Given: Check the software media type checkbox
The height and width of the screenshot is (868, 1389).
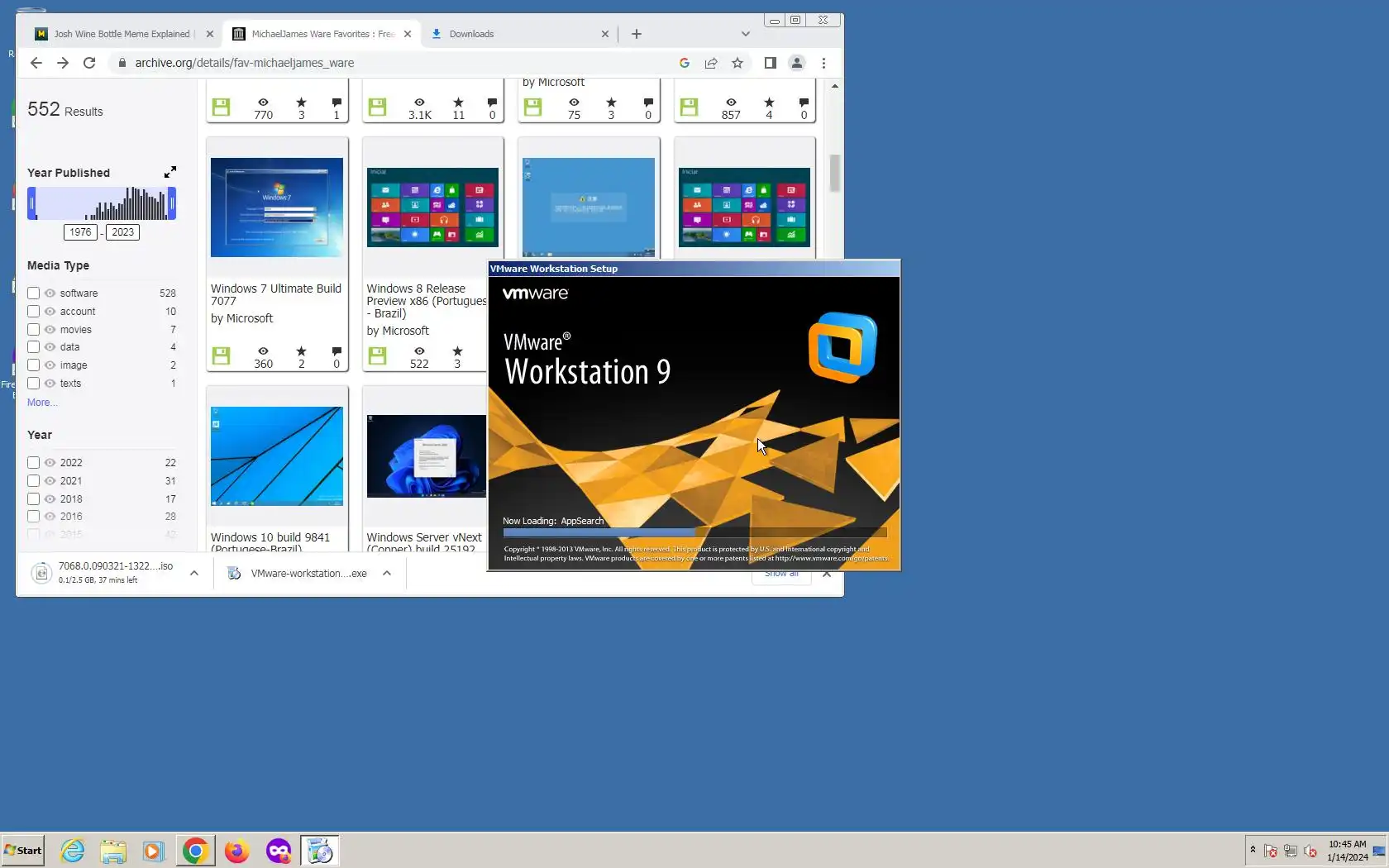Looking at the screenshot, I should click(34, 293).
